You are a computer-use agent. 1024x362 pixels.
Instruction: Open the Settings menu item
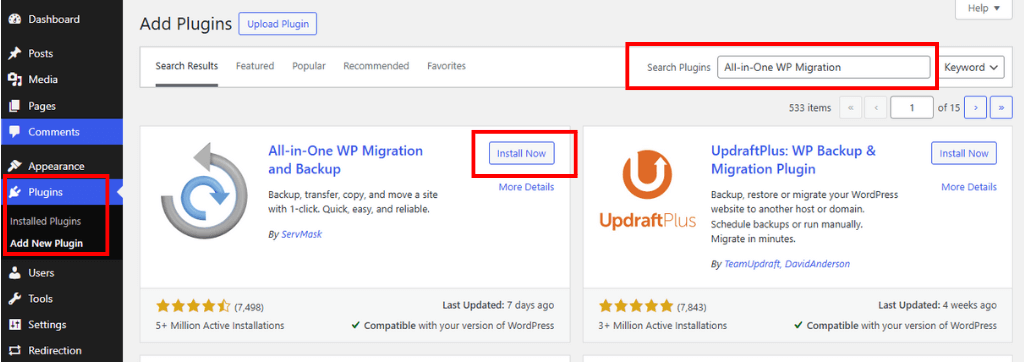[x=61, y=325]
